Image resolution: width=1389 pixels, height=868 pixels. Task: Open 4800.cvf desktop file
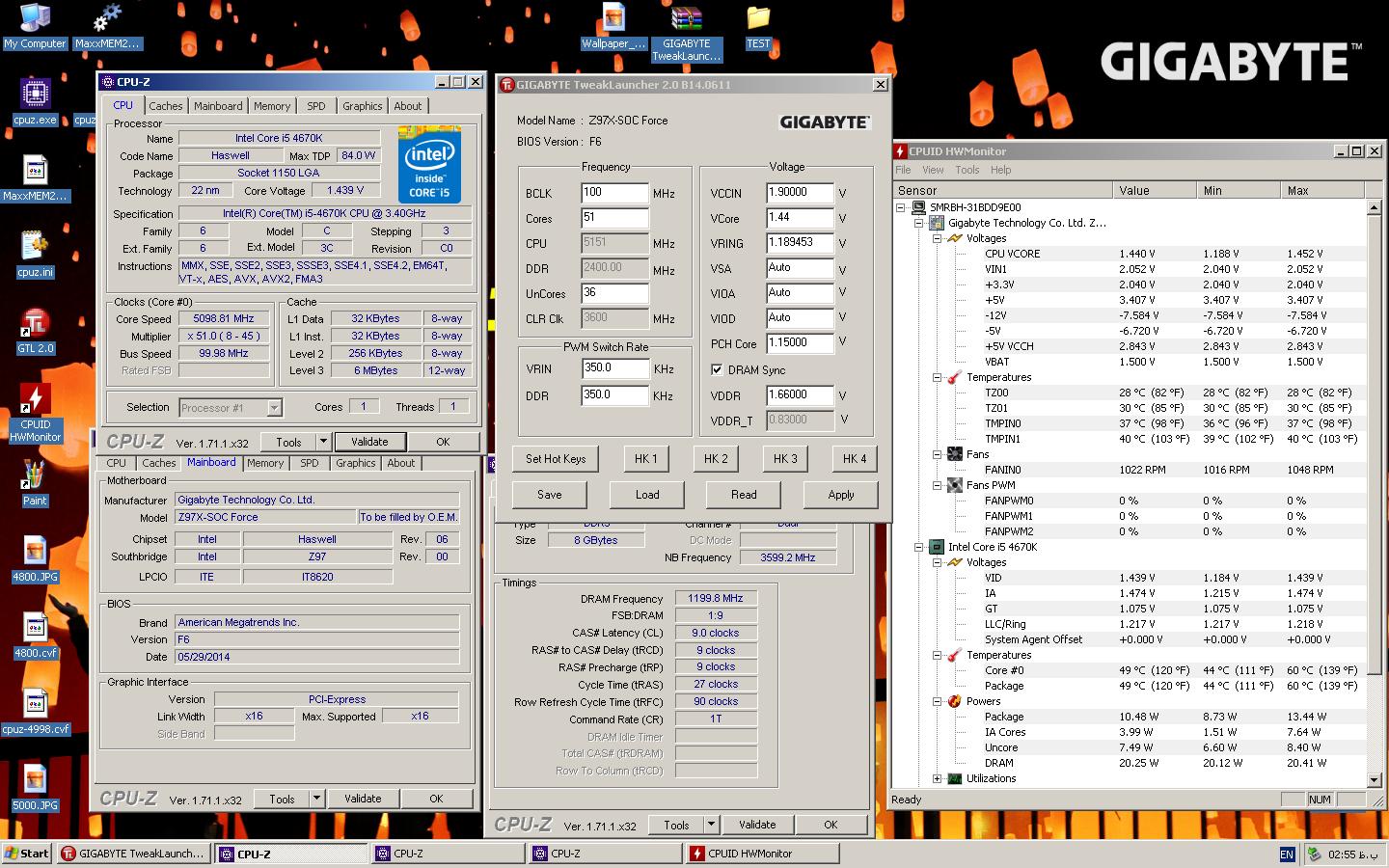tap(35, 636)
